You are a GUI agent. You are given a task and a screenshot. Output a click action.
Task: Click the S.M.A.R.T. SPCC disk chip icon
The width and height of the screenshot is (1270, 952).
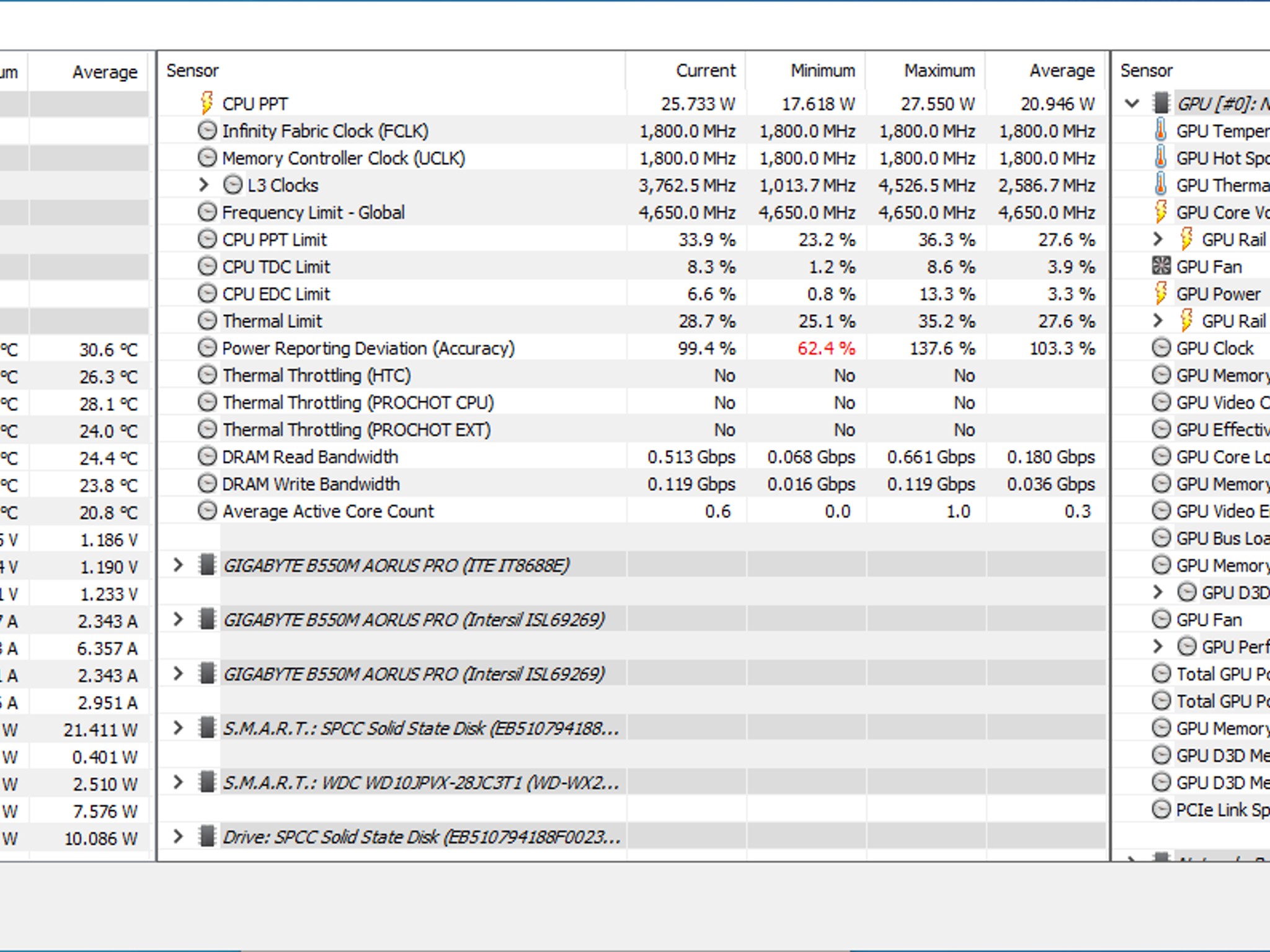pos(207,728)
